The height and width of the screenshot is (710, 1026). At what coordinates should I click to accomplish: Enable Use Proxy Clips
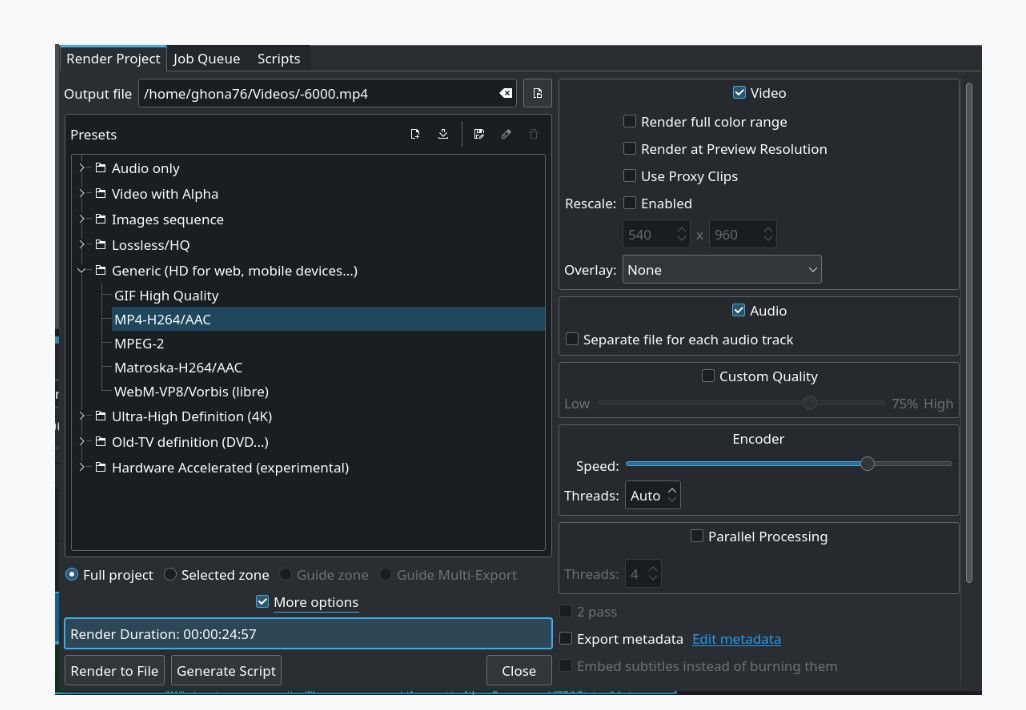point(629,176)
